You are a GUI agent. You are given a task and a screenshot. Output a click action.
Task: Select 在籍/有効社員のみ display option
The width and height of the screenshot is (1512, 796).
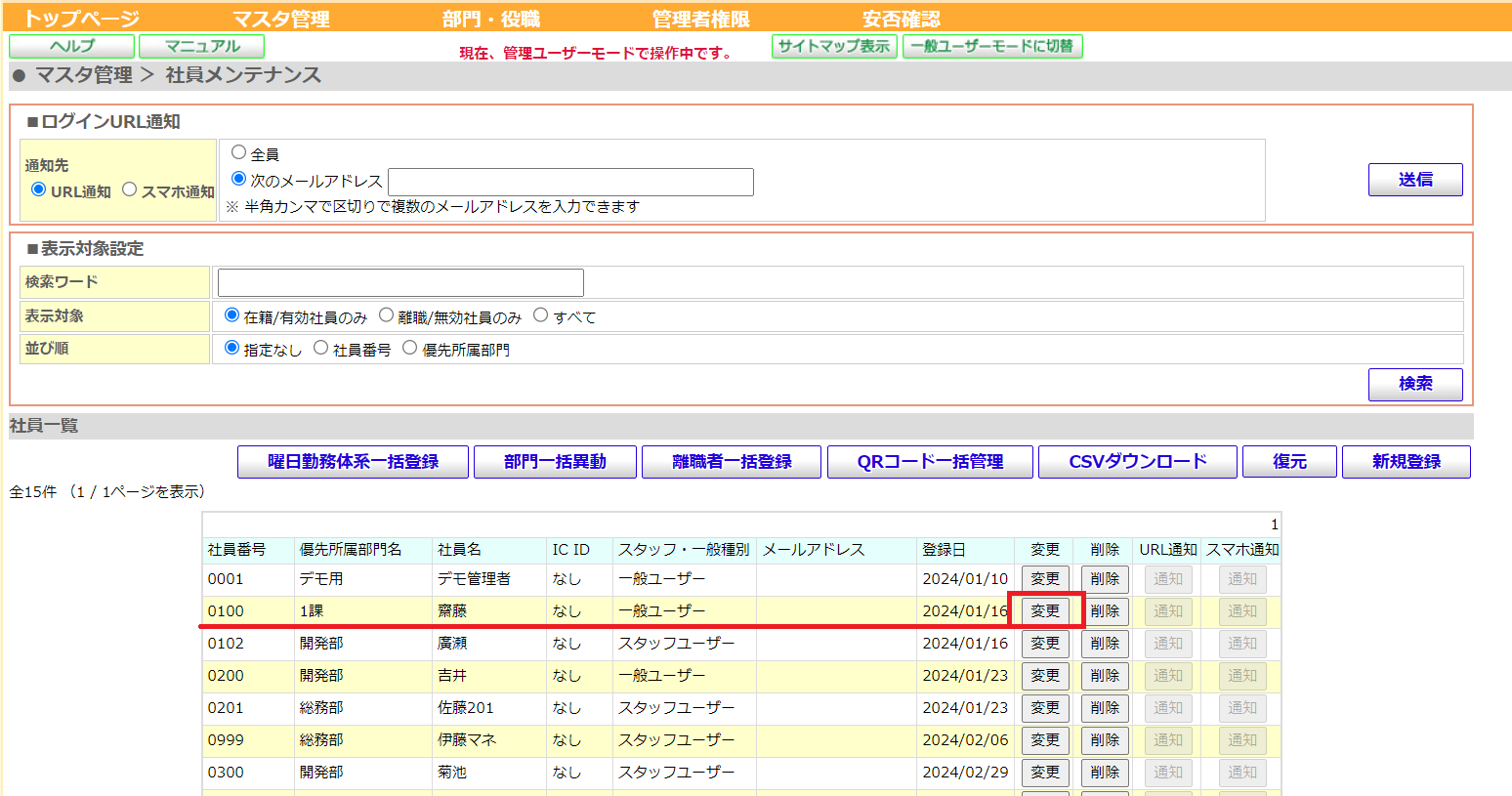pyautogui.click(x=231, y=315)
